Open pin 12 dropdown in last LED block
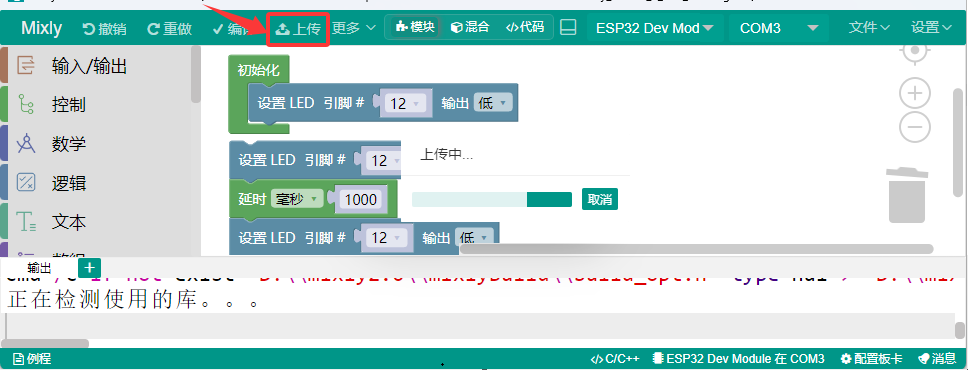Viewport: 968px width, 370px height. [x=387, y=237]
